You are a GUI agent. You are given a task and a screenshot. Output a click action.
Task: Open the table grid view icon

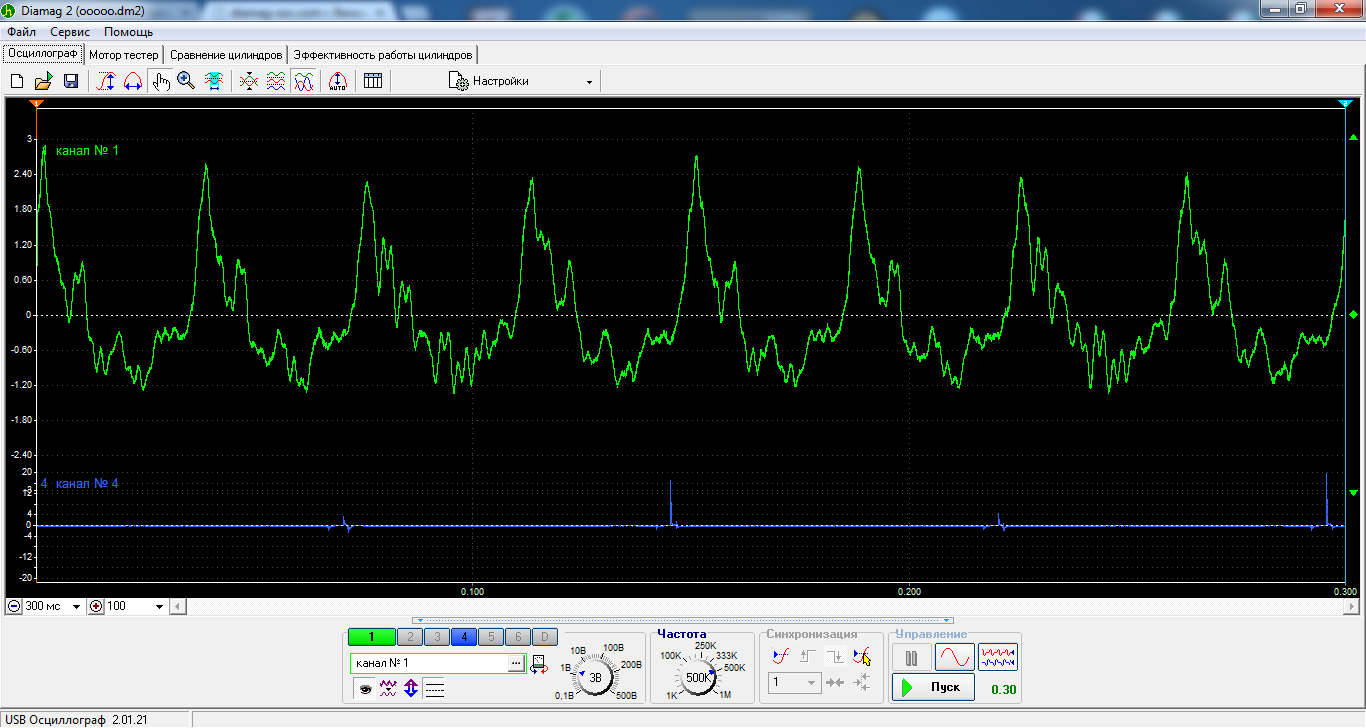(x=373, y=82)
